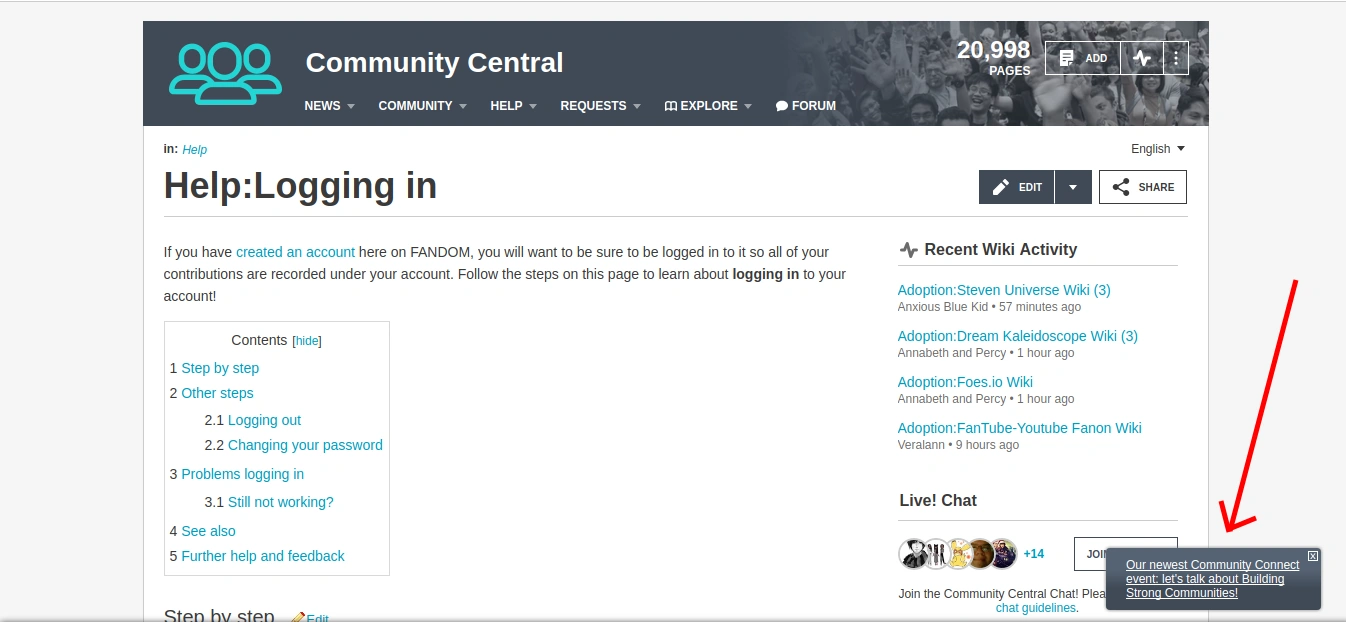Jump to 'Changing your password' section
The width and height of the screenshot is (1346, 622).
pyautogui.click(x=305, y=445)
